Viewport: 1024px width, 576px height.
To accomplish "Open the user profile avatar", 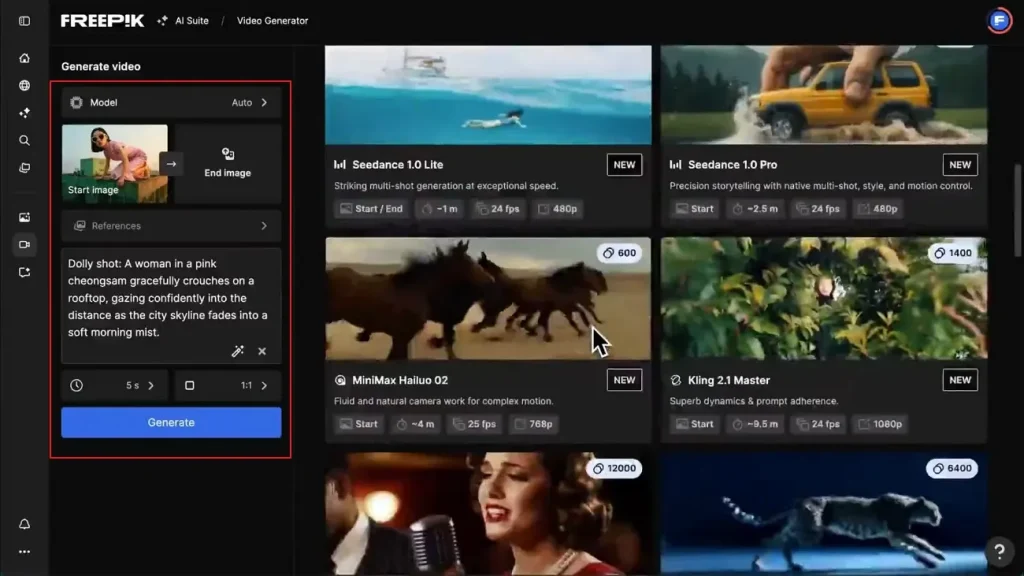I will pyautogui.click(x=999, y=21).
